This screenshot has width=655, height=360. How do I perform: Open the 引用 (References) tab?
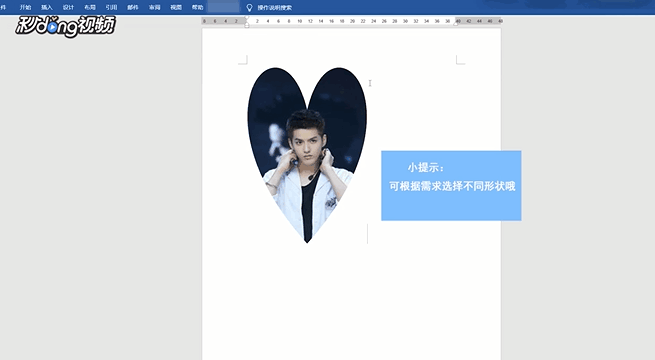point(111,7)
